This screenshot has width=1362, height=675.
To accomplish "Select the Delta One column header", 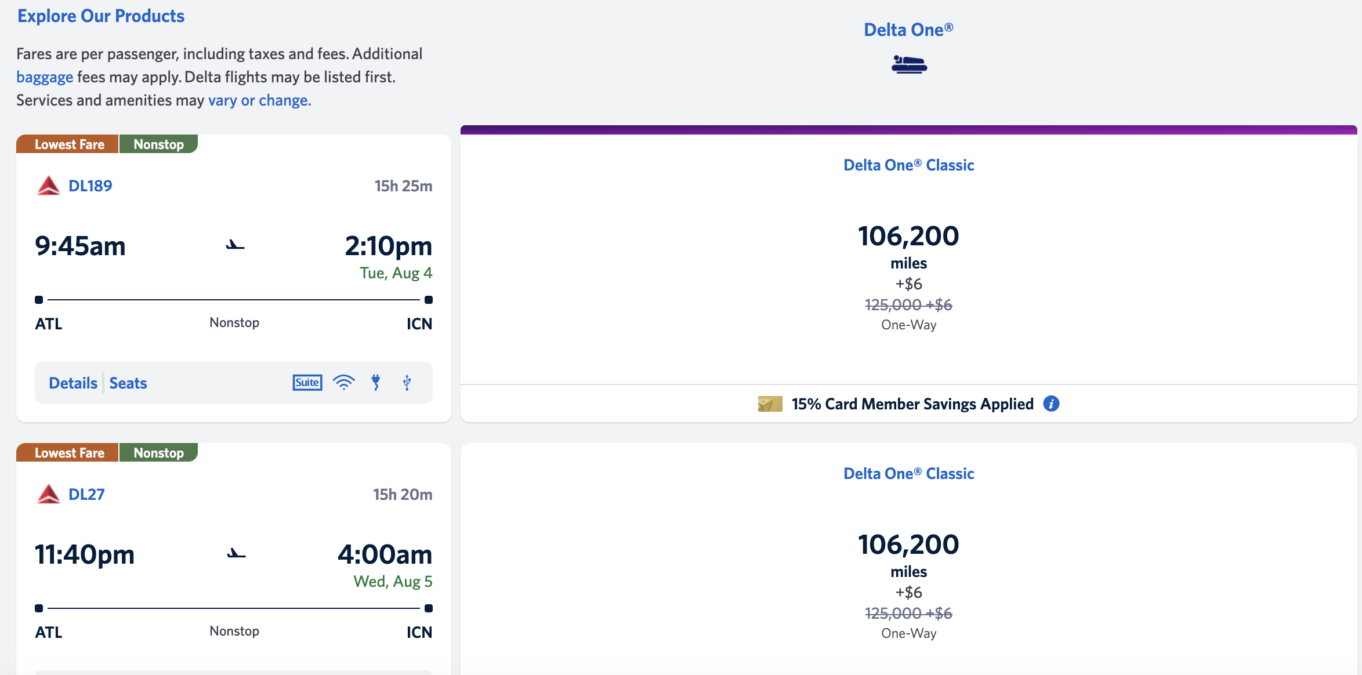I will (908, 30).
